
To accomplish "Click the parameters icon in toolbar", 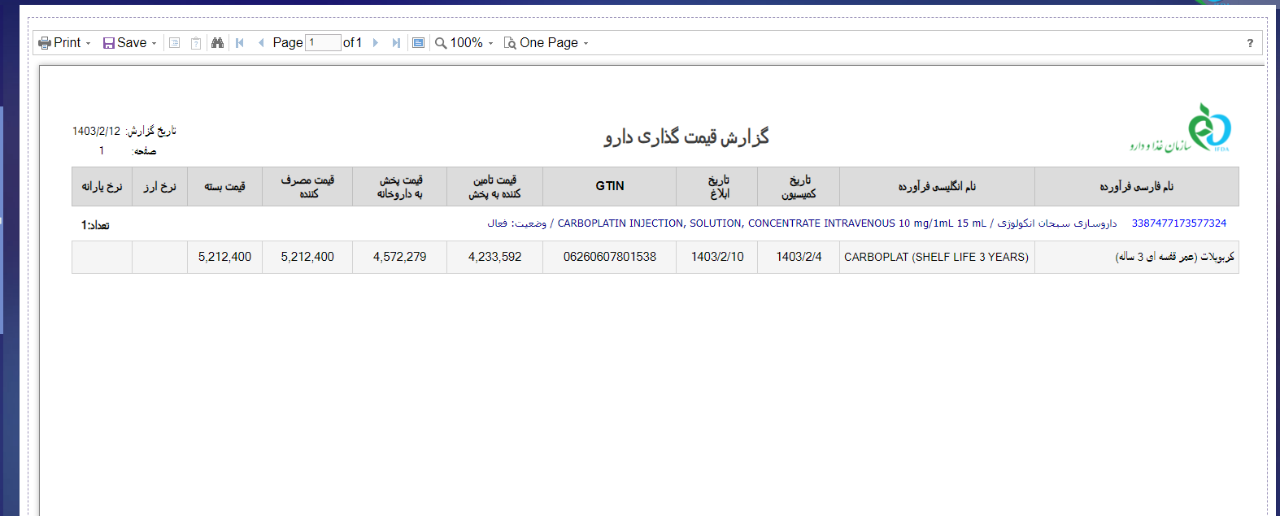I will [x=196, y=43].
